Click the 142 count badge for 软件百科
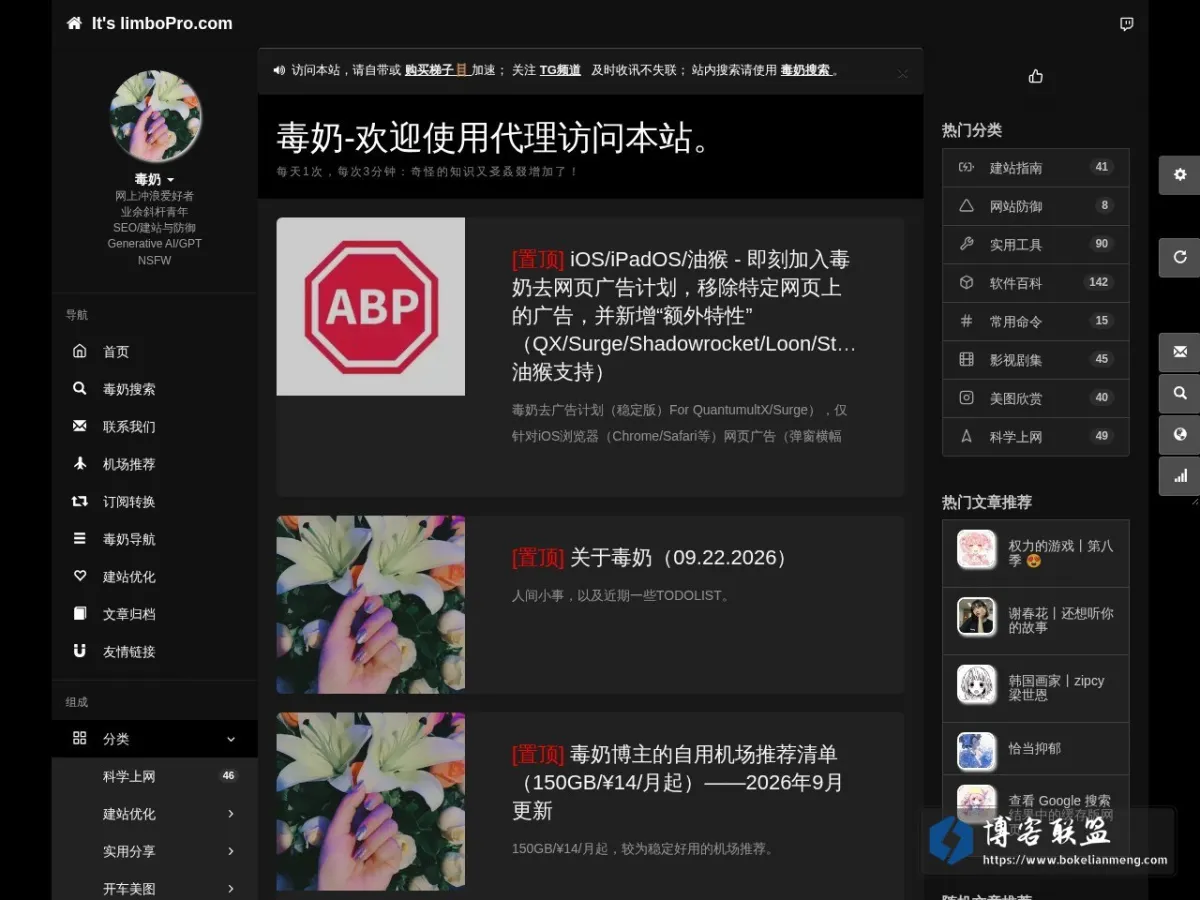Image resolution: width=1200 pixels, height=900 pixels. (x=1098, y=282)
